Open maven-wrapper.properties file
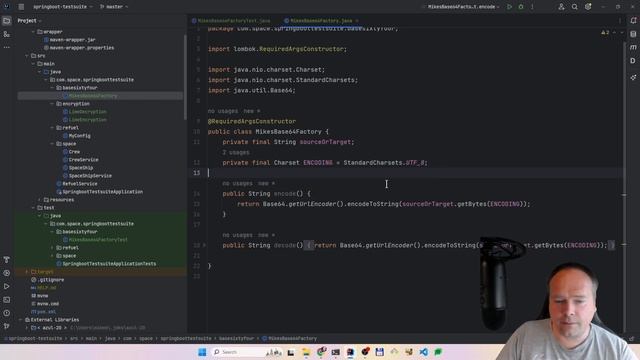 tap(82, 48)
